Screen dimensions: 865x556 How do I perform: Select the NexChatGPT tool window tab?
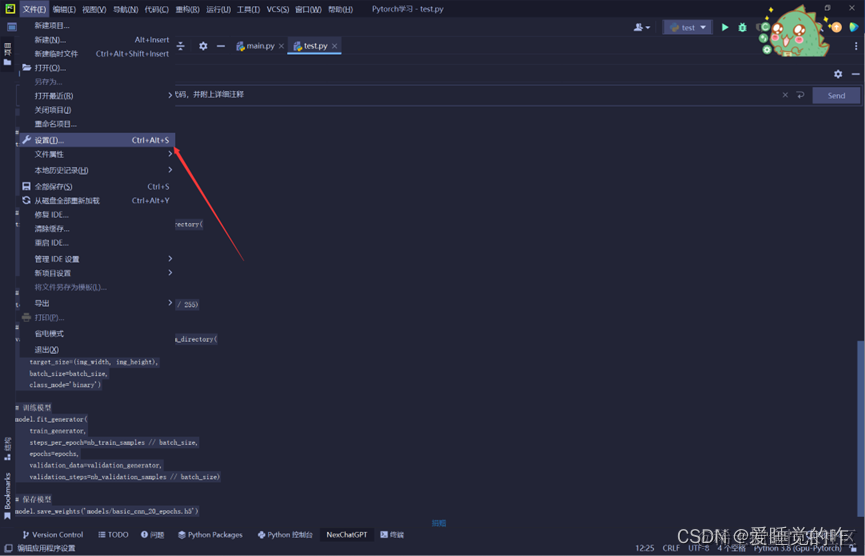(346, 534)
